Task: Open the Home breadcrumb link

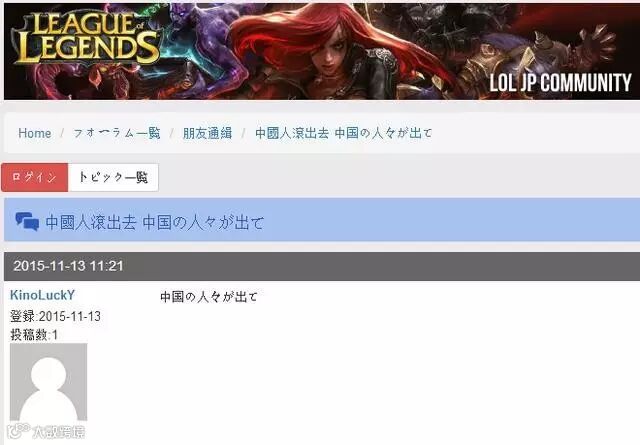Action: (x=35, y=133)
